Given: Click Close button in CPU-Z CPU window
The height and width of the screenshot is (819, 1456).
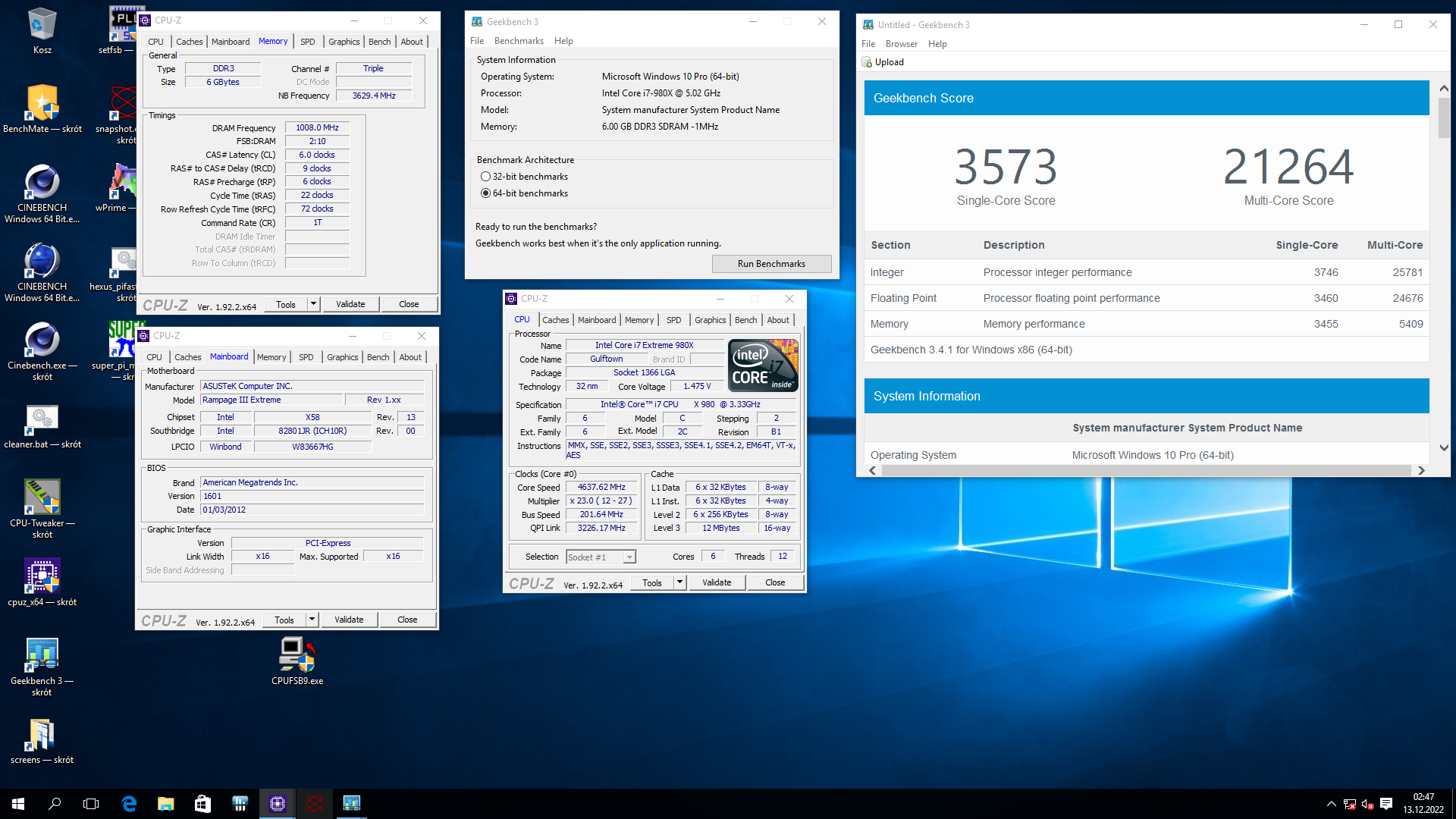Looking at the screenshot, I should tap(775, 582).
